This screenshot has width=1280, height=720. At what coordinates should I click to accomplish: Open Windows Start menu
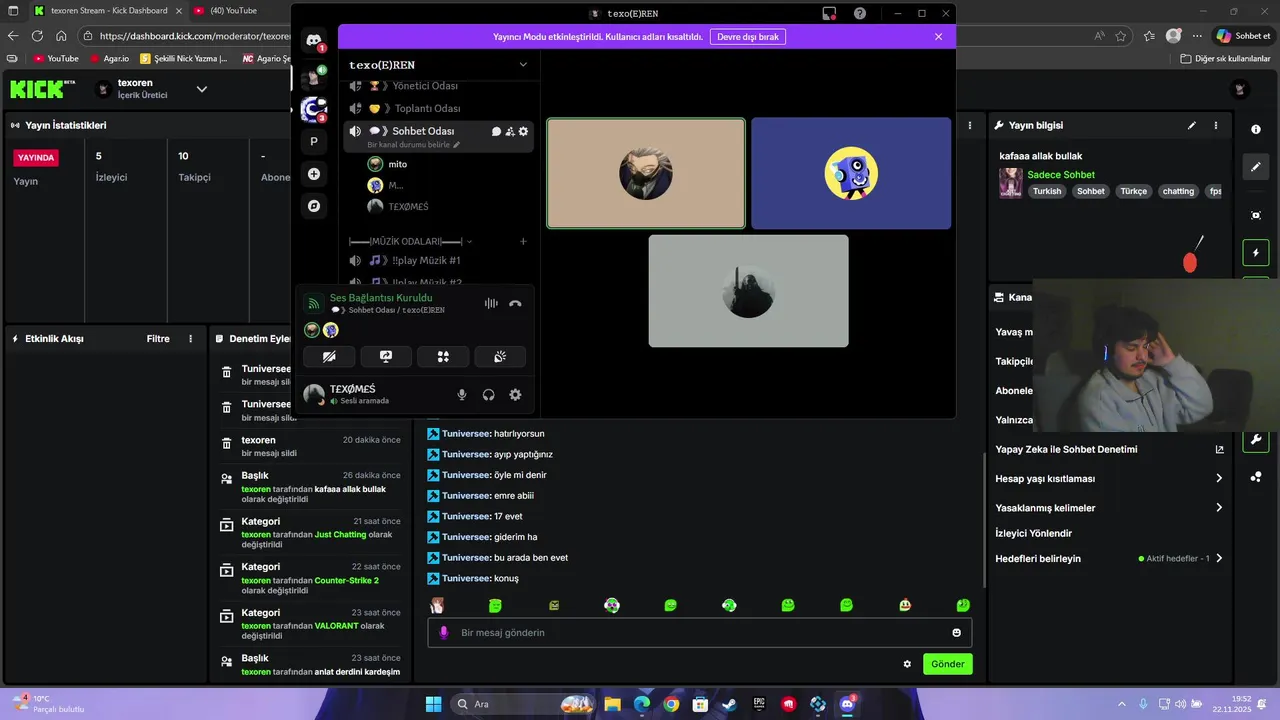click(433, 704)
